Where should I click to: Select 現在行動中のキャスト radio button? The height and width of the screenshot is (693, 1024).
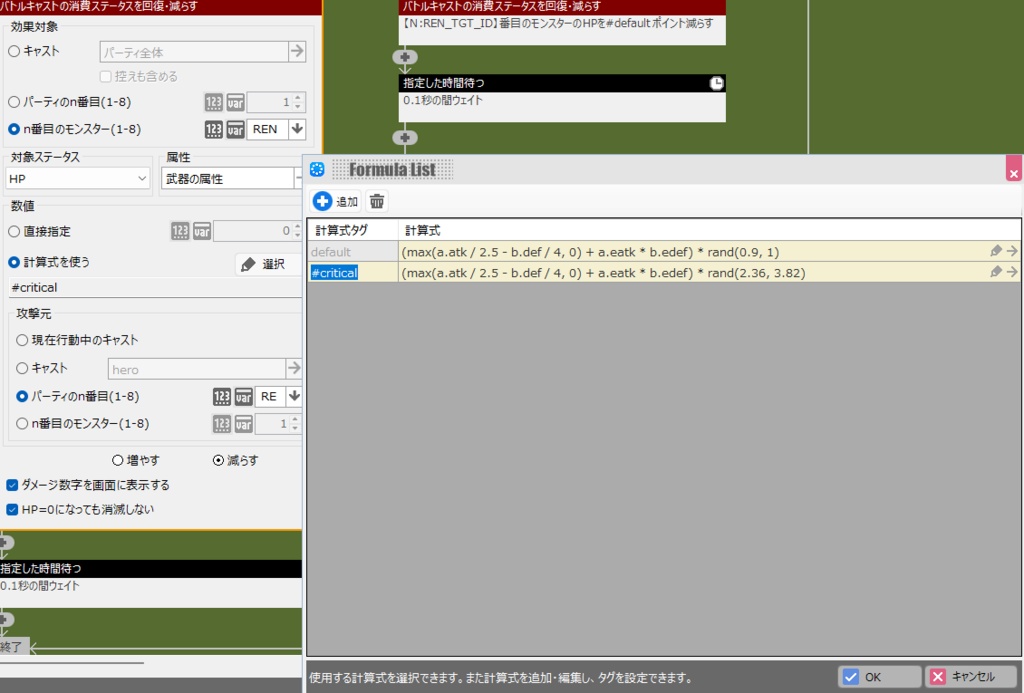[22, 340]
